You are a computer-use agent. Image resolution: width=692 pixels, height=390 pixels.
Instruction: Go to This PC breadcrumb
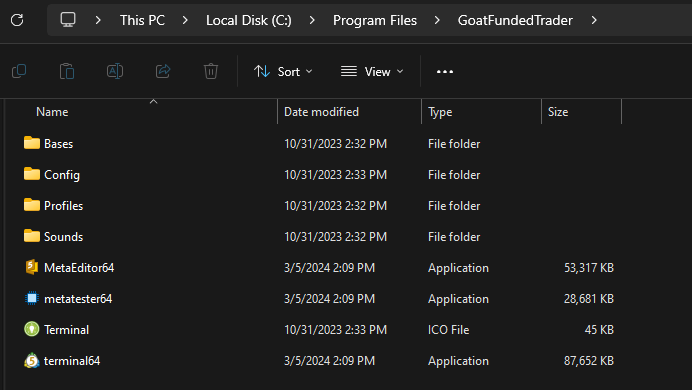142,20
